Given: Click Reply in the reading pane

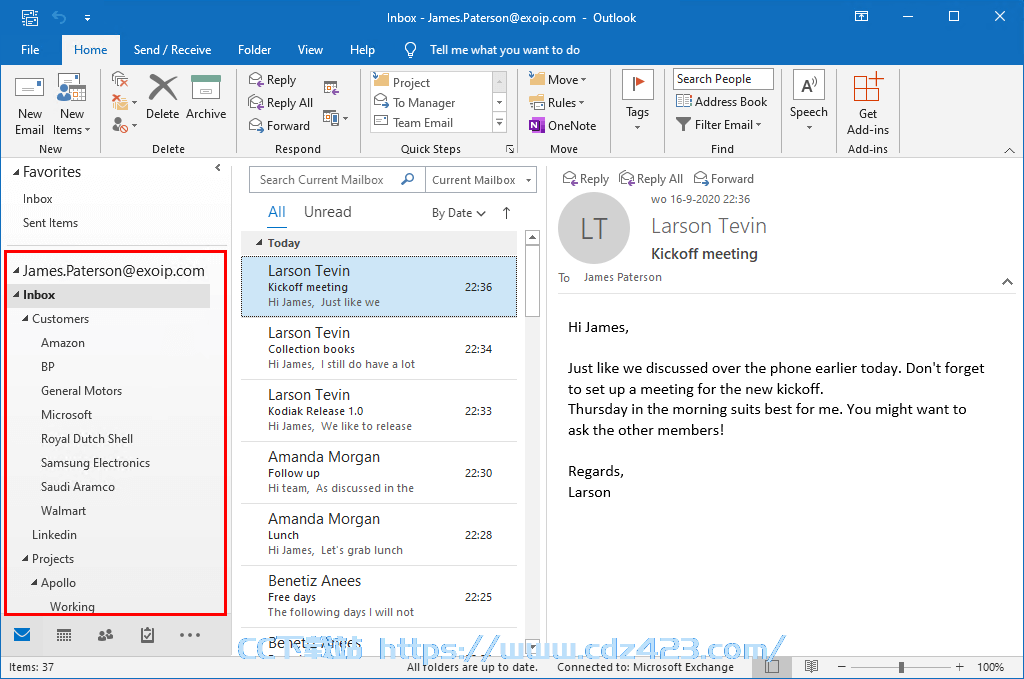Looking at the screenshot, I should coord(586,178).
